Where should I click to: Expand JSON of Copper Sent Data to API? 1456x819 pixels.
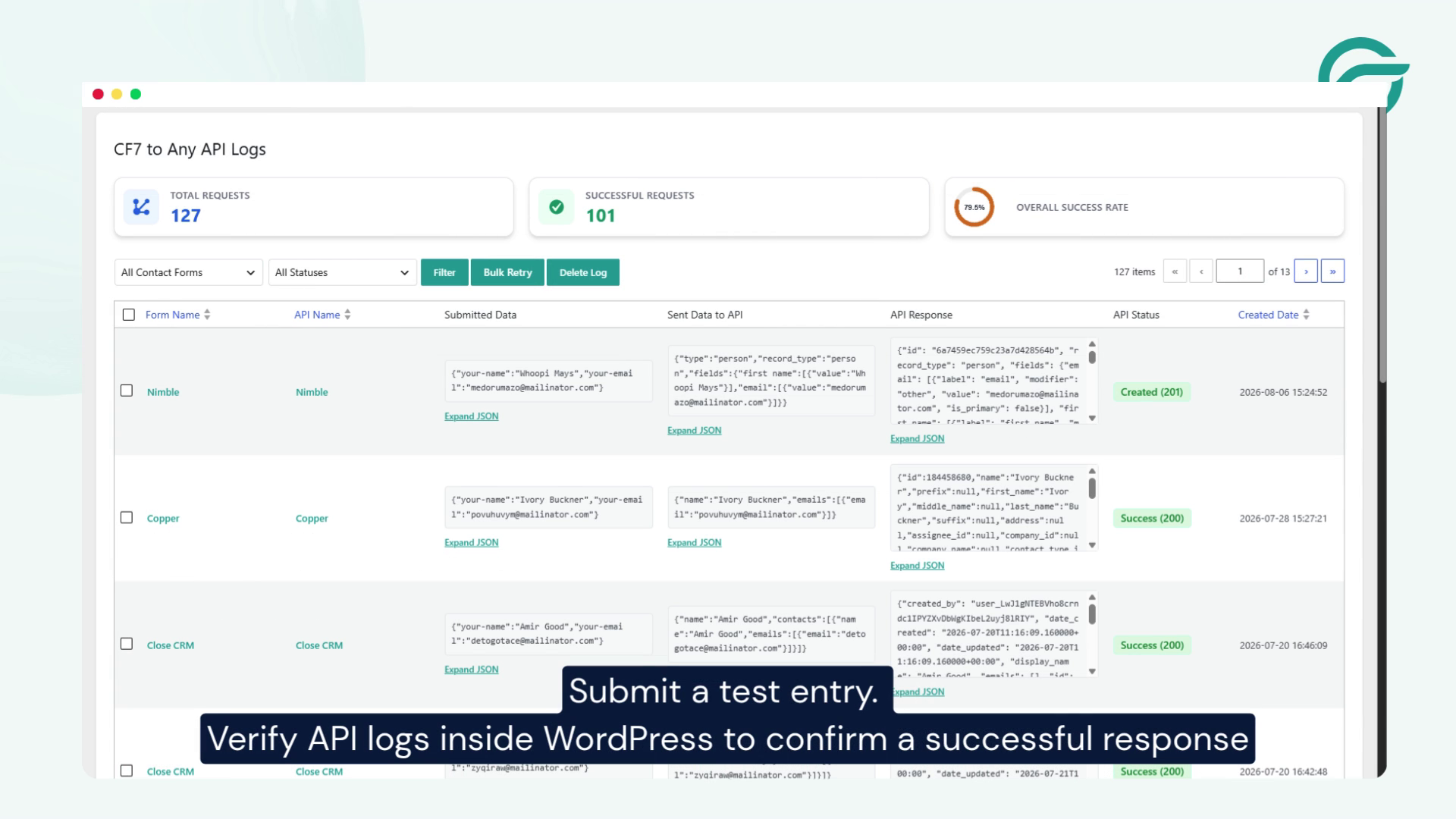coord(694,543)
